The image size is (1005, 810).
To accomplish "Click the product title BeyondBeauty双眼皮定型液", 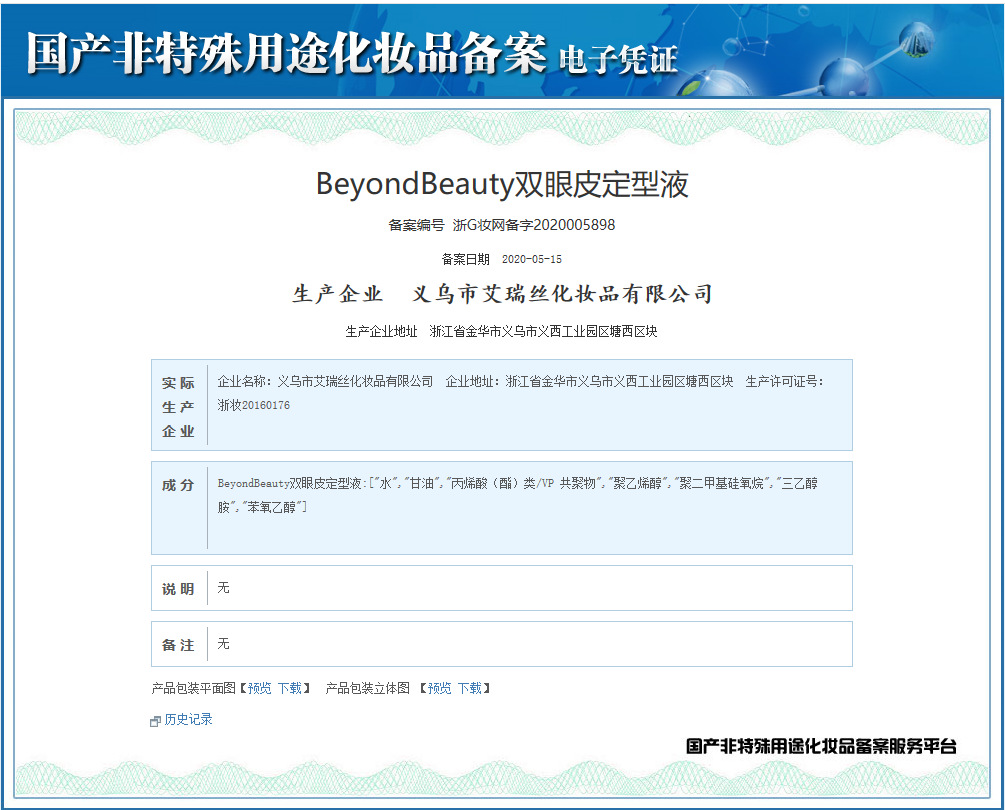I will click(x=502, y=185).
